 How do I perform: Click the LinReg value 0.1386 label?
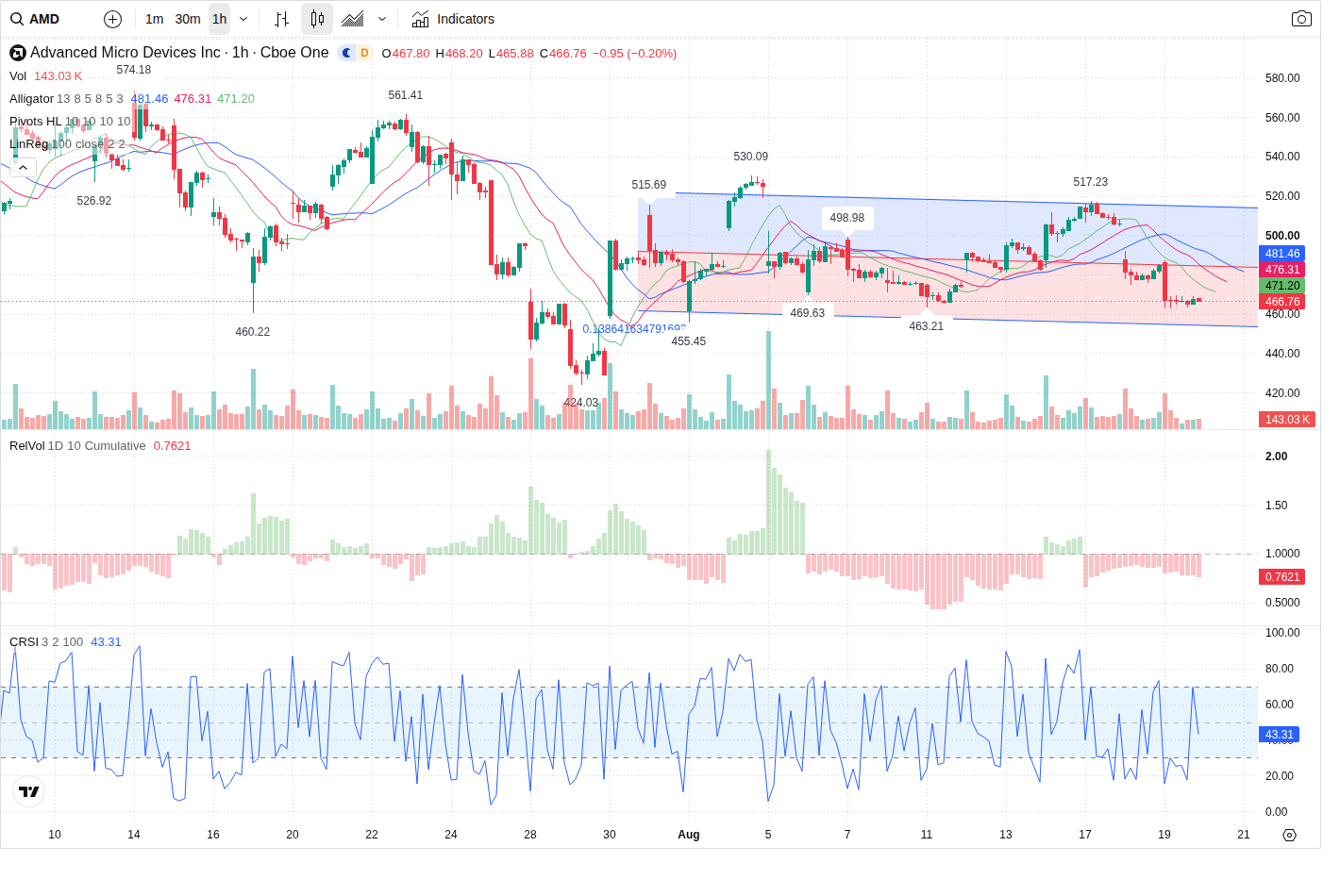click(x=634, y=329)
